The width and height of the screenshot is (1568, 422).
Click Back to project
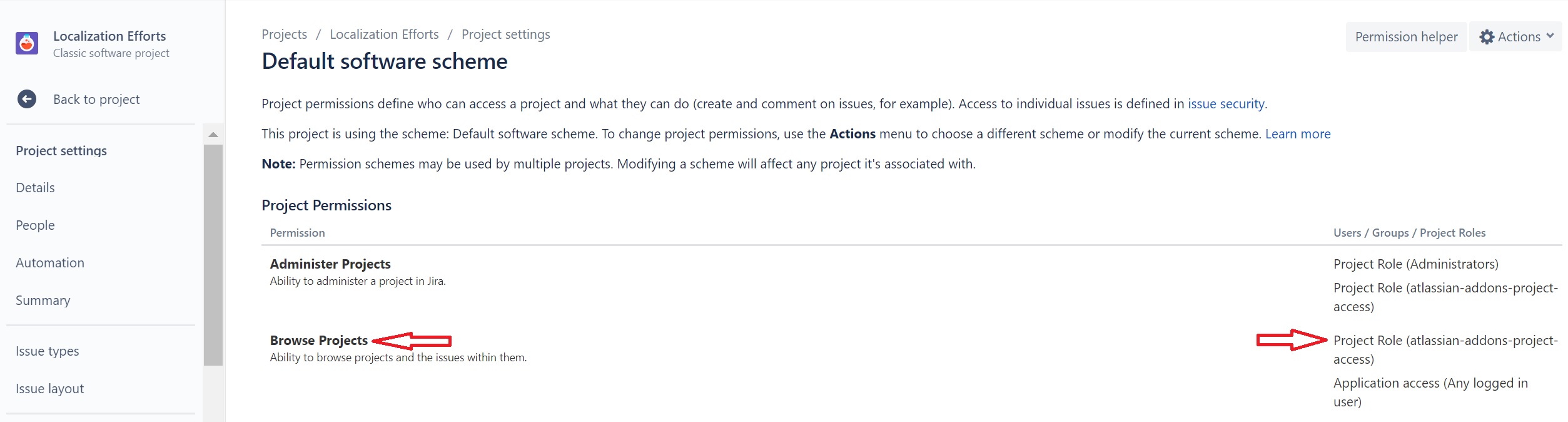[x=96, y=99]
